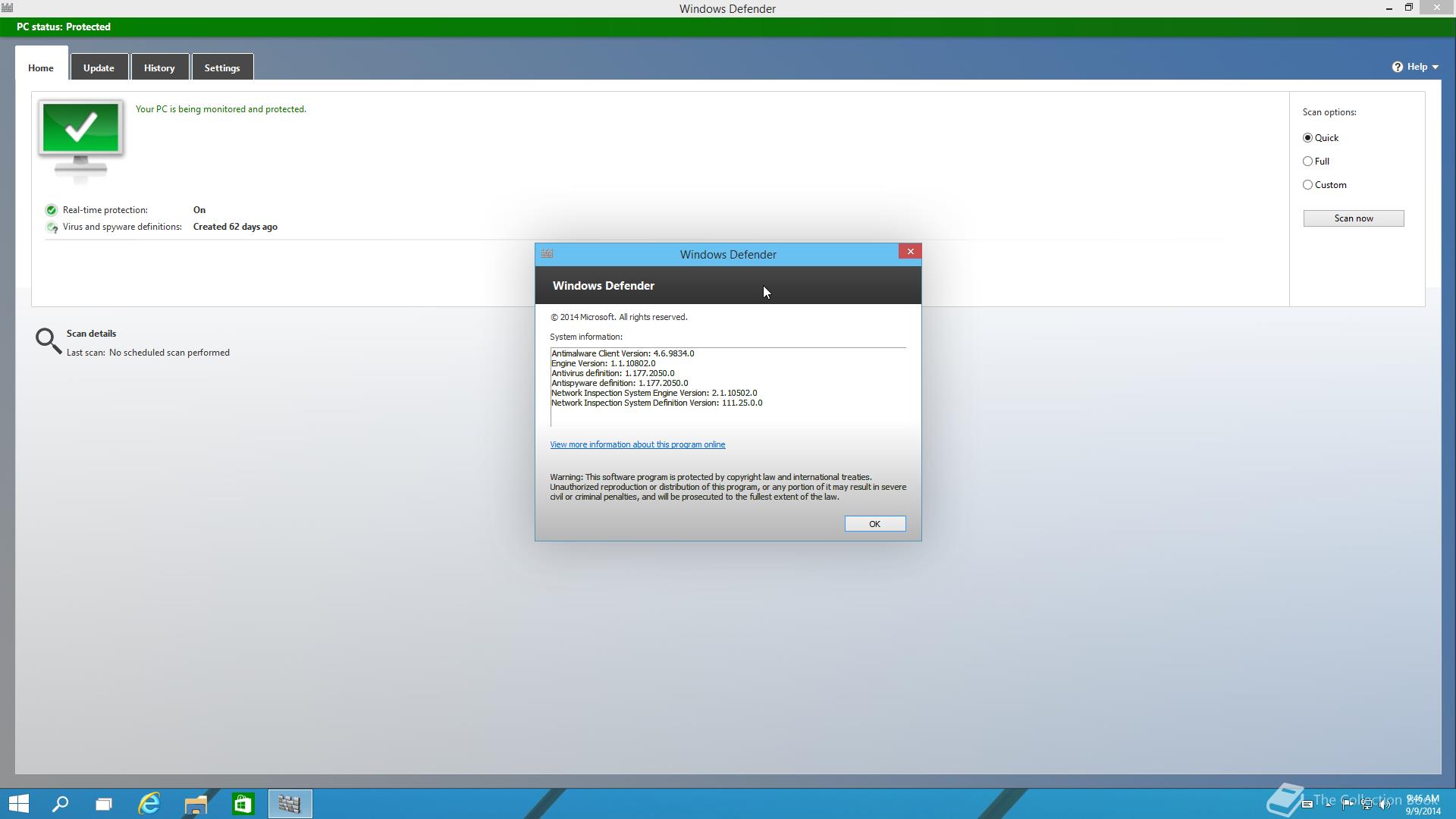The width and height of the screenshot is (1456, 819).
Task: Click the green protected monitor status icon
Action: coord(81,140)
